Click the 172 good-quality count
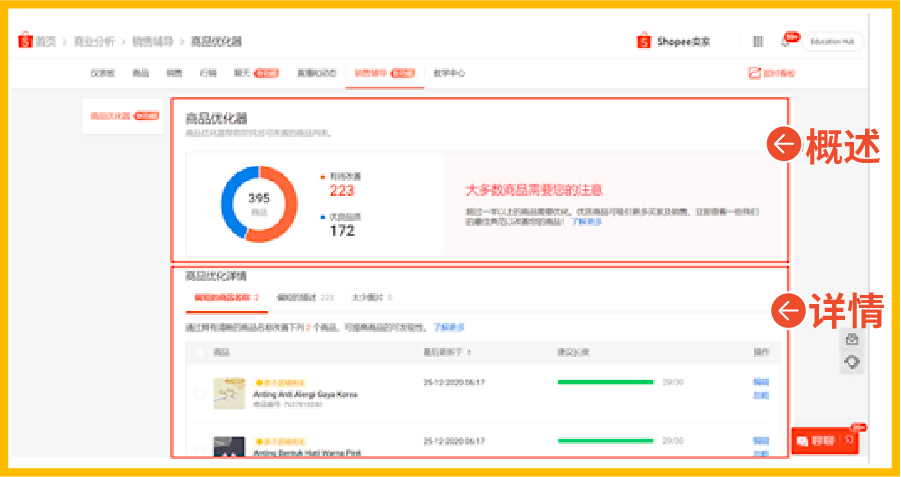The height and width of the screenshot is (477, 901). coord(342,230)
